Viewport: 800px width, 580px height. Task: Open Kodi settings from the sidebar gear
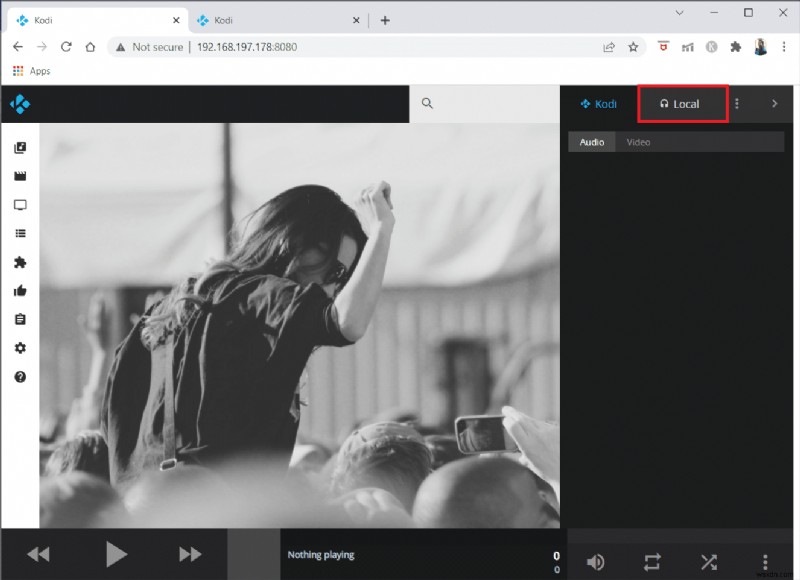(18, 349)
